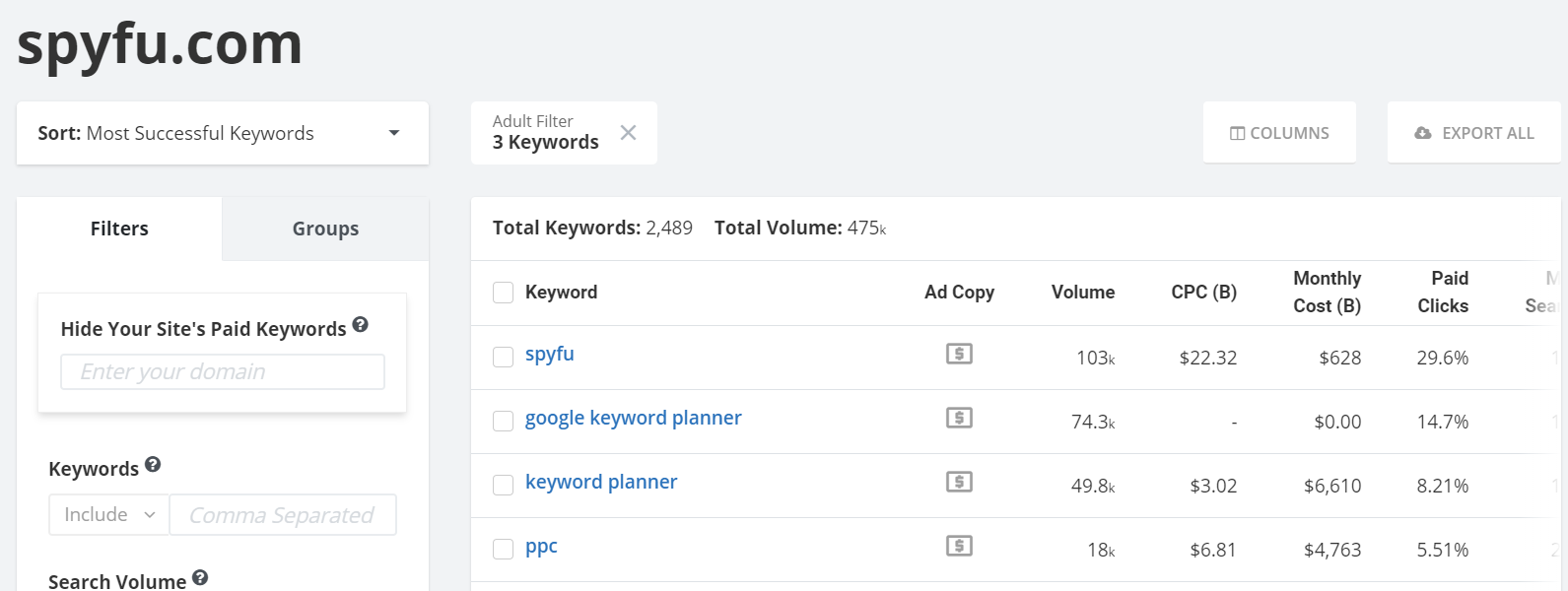This screenshot has width=1568, height=591.
Task: Tick the keyword planner row checkbox
Action: (503, 485)
